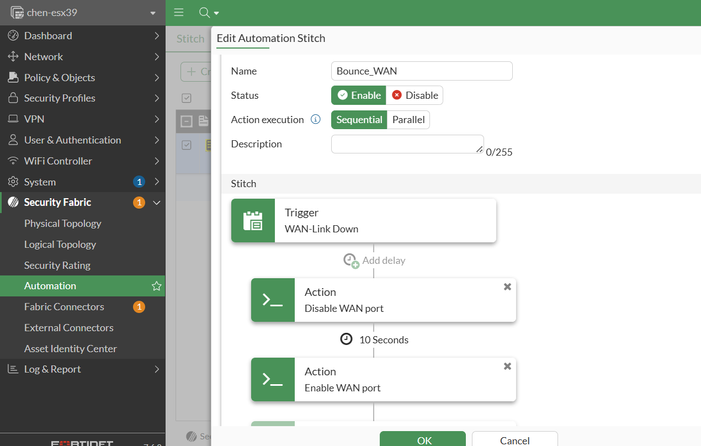
Task: Expand the Policy & Objects menu
Action: coord(82,78)
